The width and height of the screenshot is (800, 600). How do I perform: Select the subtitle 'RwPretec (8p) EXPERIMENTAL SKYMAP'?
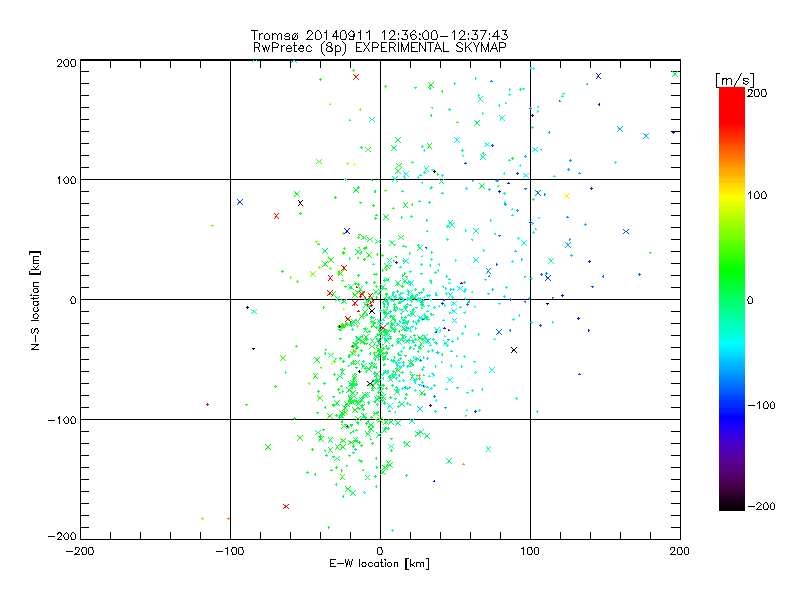(379, 48)
